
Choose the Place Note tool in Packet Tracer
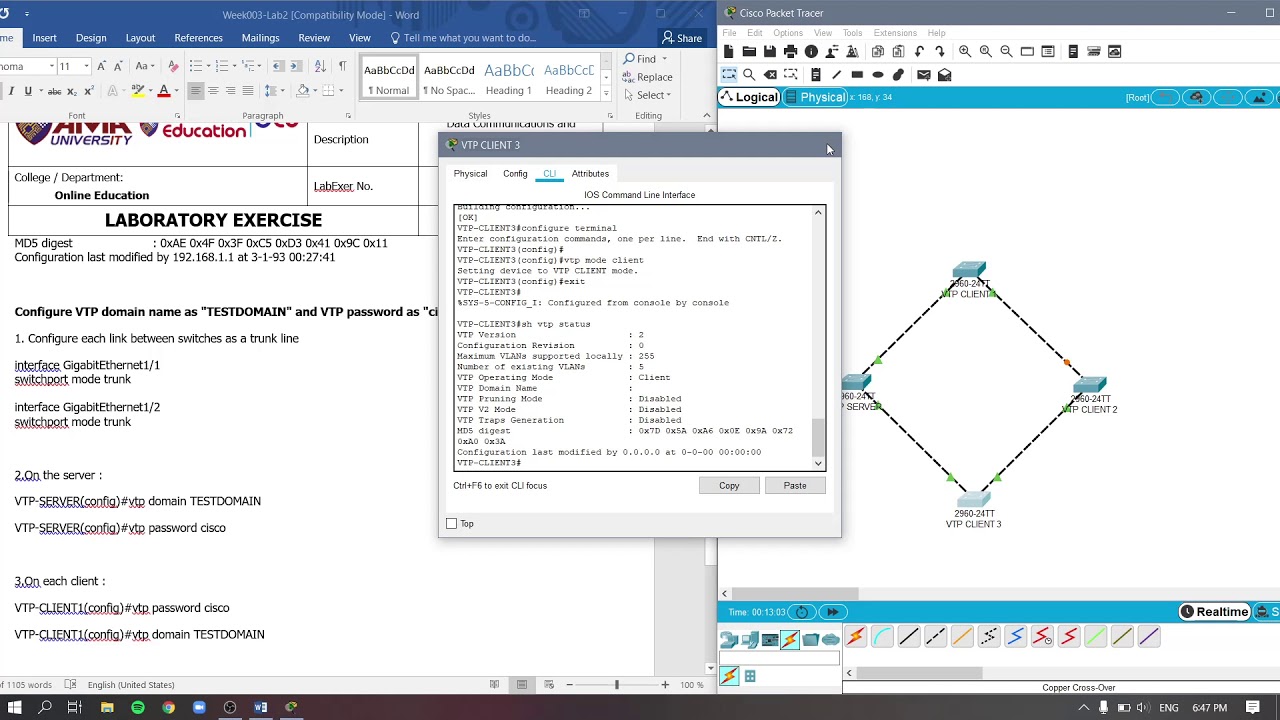(816, 75)
